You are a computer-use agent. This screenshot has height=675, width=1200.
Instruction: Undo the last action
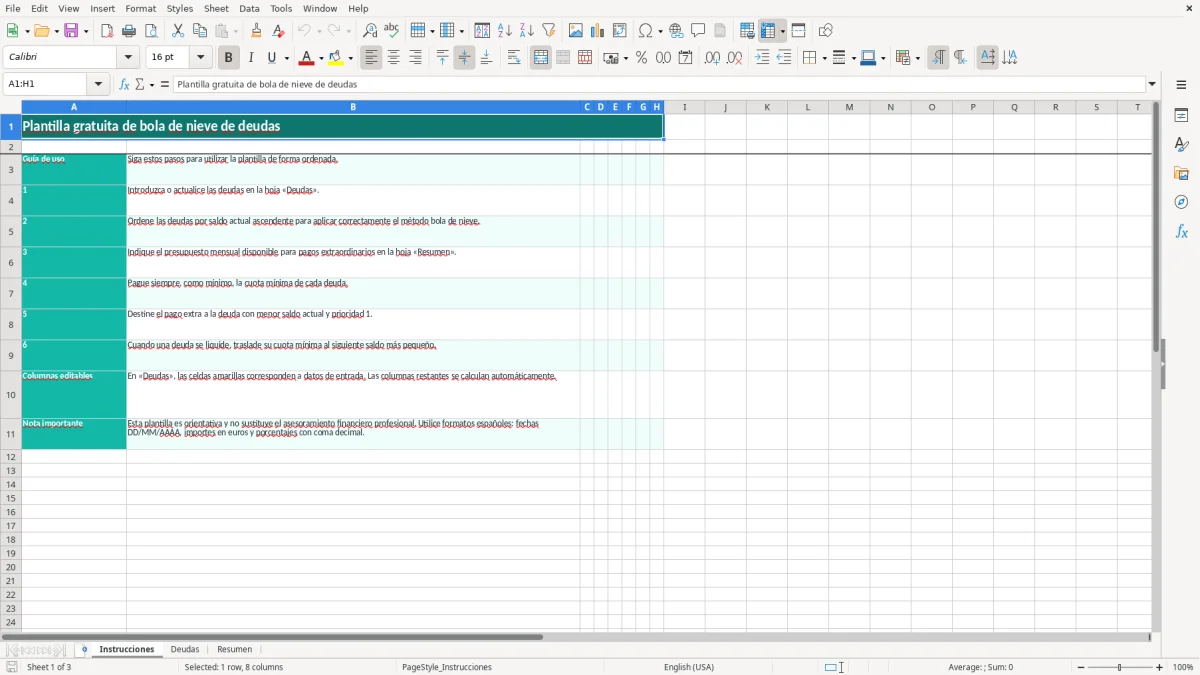[x=304, y=31]
